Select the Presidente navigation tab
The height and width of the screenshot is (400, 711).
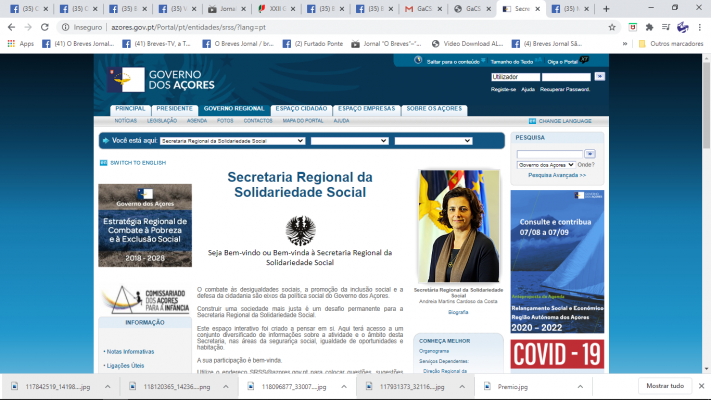pos(174,108)
